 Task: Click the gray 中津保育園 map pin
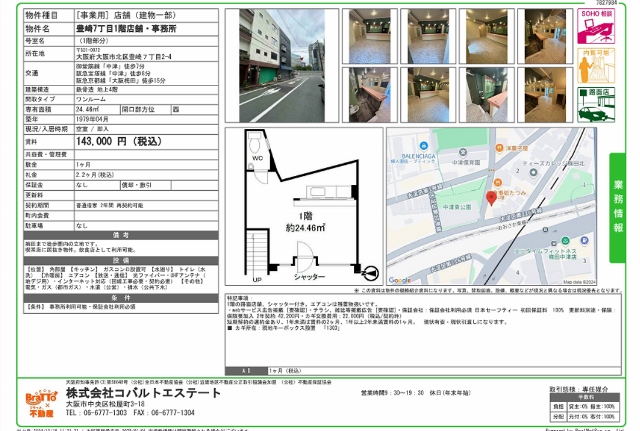[x=462, y=152]
